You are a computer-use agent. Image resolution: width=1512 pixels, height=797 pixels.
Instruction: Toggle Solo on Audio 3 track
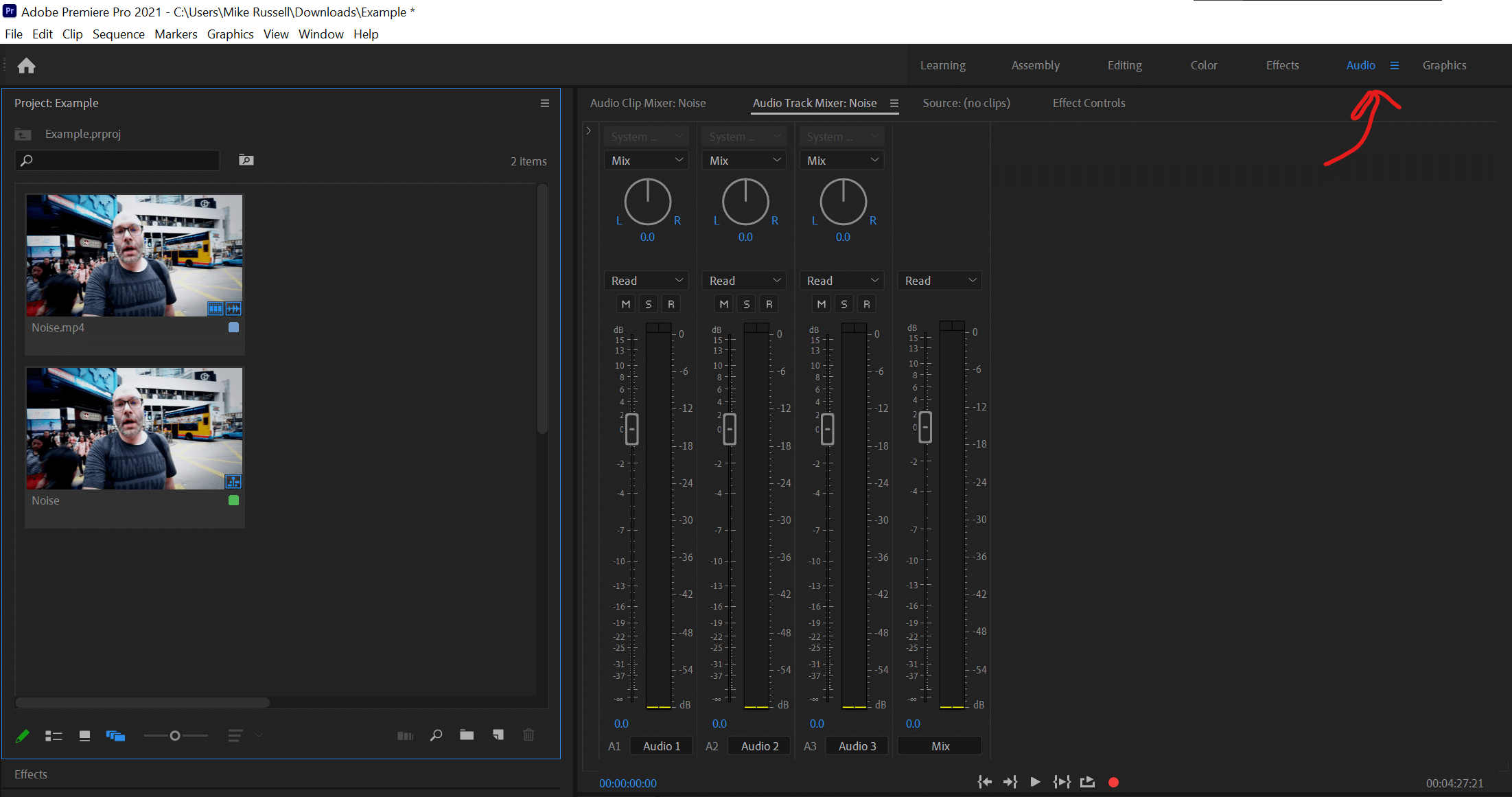[x=843, y=304]
